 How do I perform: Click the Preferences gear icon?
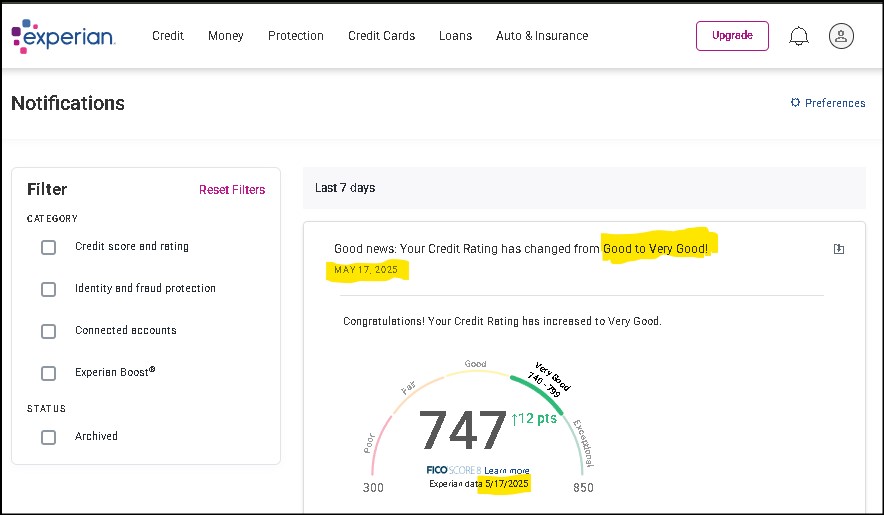[x=796, y=103]
